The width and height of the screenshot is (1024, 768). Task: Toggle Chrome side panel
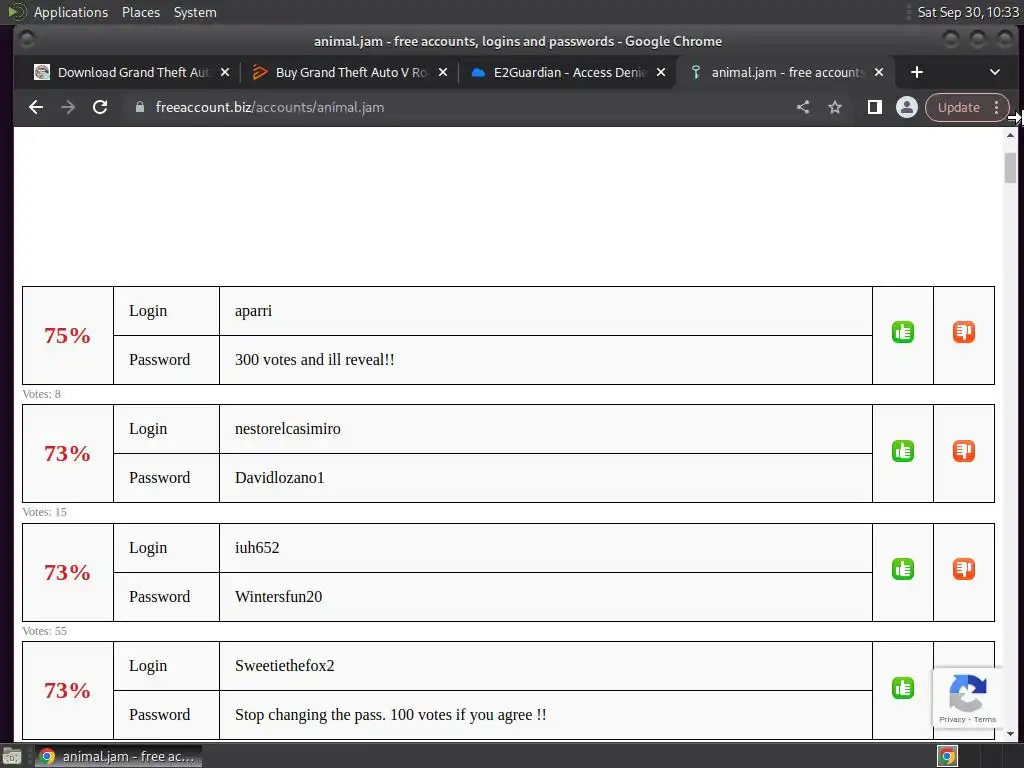pyautogui.click(x=874, y=107)
